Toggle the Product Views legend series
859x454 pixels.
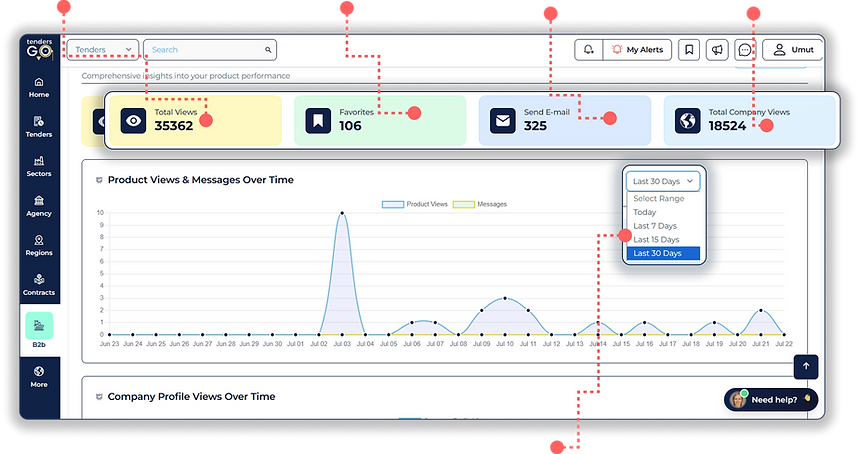tap(415, 204)
